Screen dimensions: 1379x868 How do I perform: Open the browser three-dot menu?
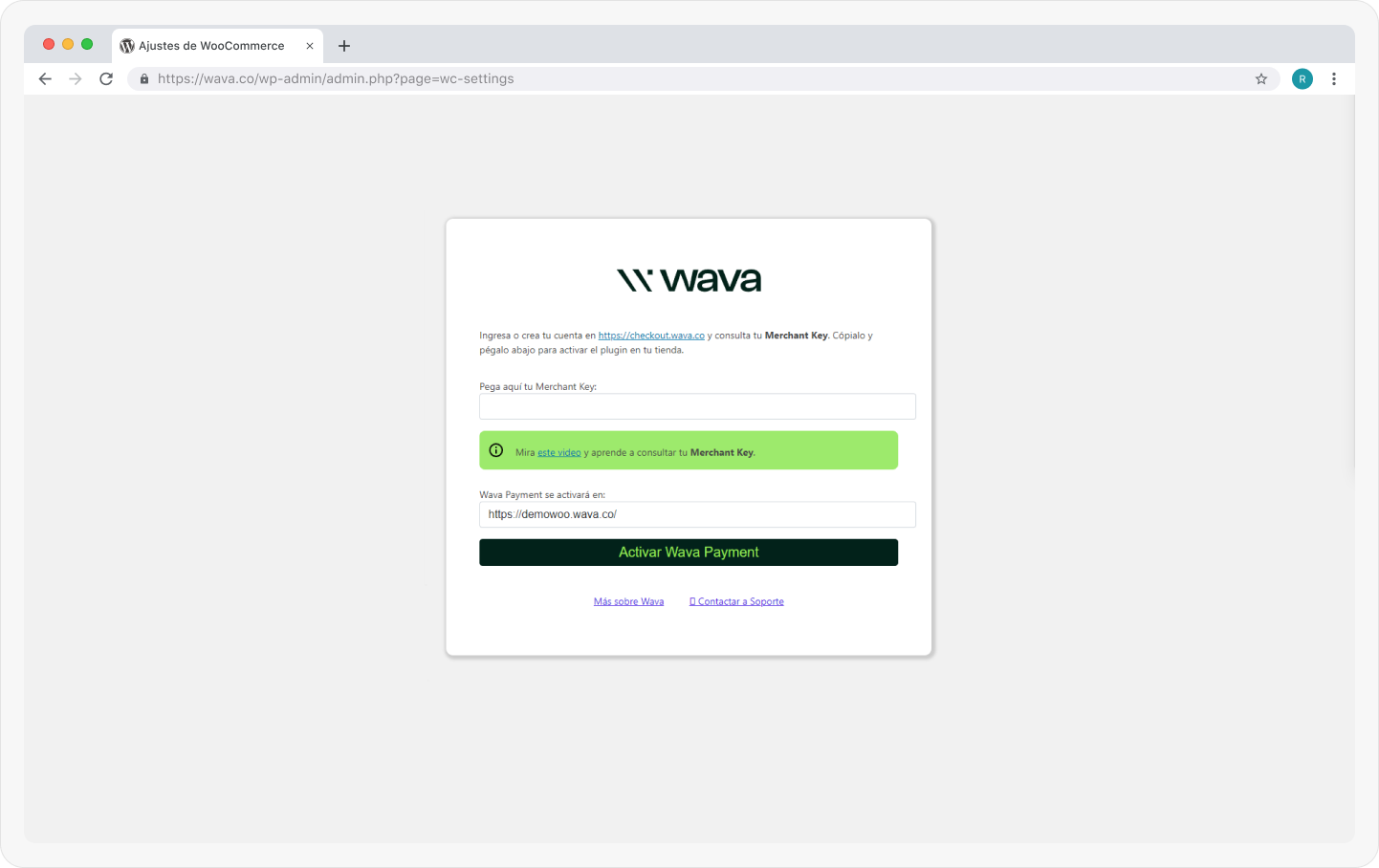[1334, 79]
